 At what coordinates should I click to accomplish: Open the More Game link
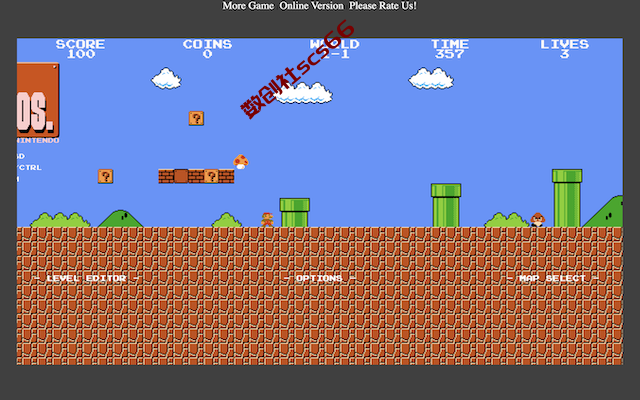(x=248, y=6)
